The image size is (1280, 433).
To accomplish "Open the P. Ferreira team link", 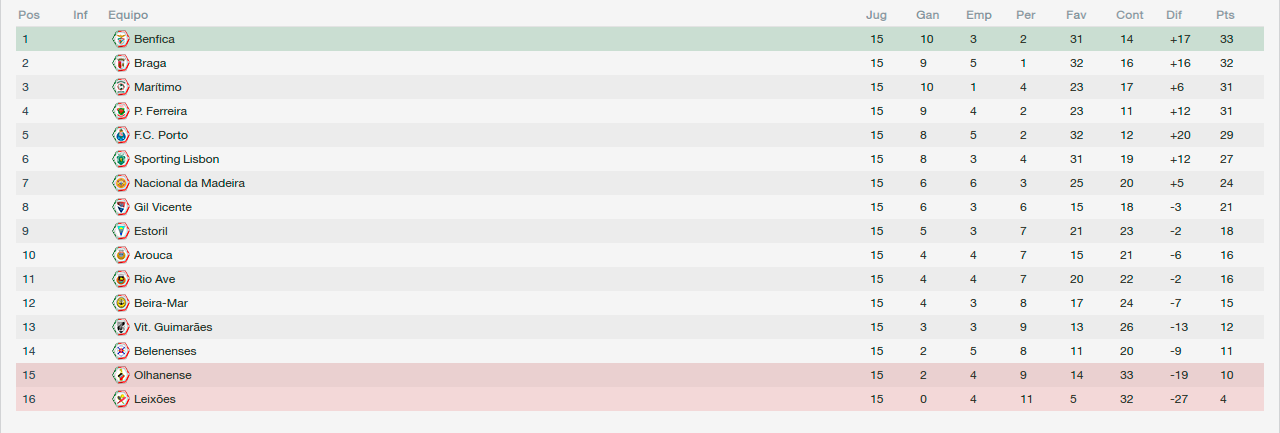I will click(160, 111).
